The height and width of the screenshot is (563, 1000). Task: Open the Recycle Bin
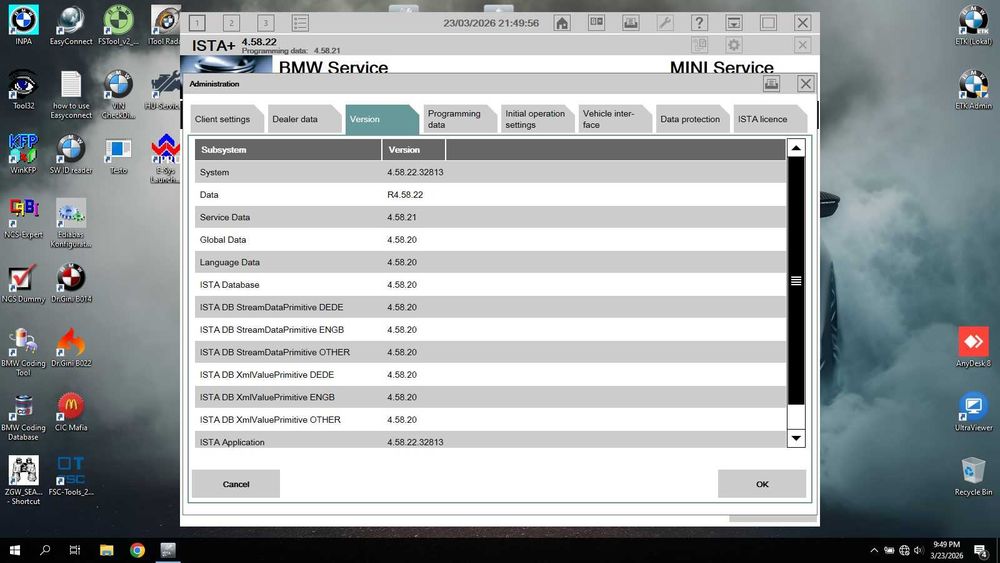pyautogui.click(x=973, y=476)
